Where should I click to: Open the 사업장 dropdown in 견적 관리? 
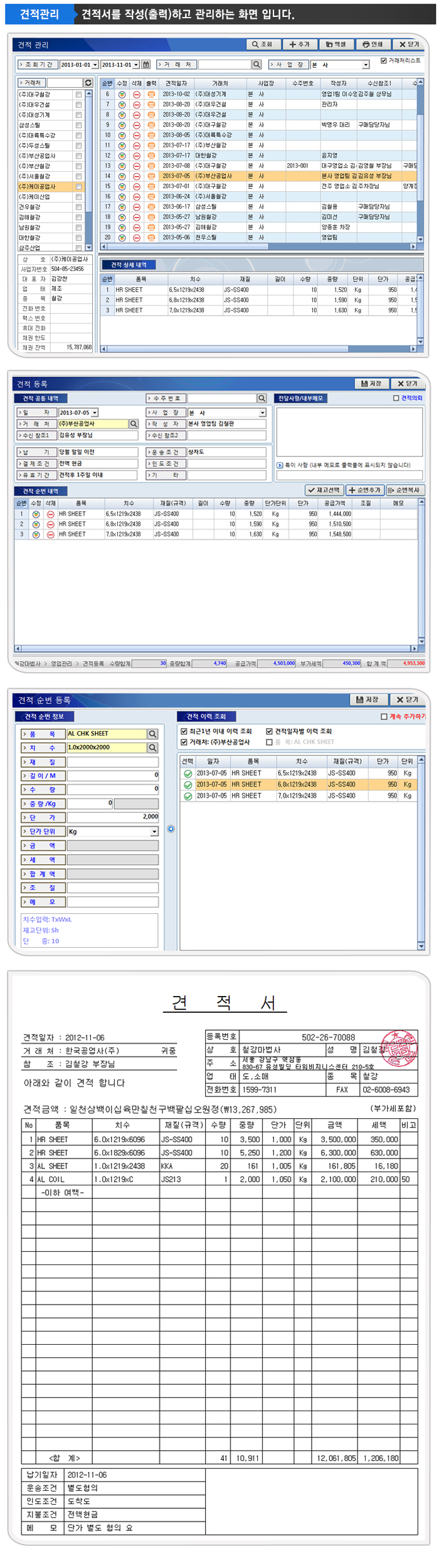pos(366,65)
